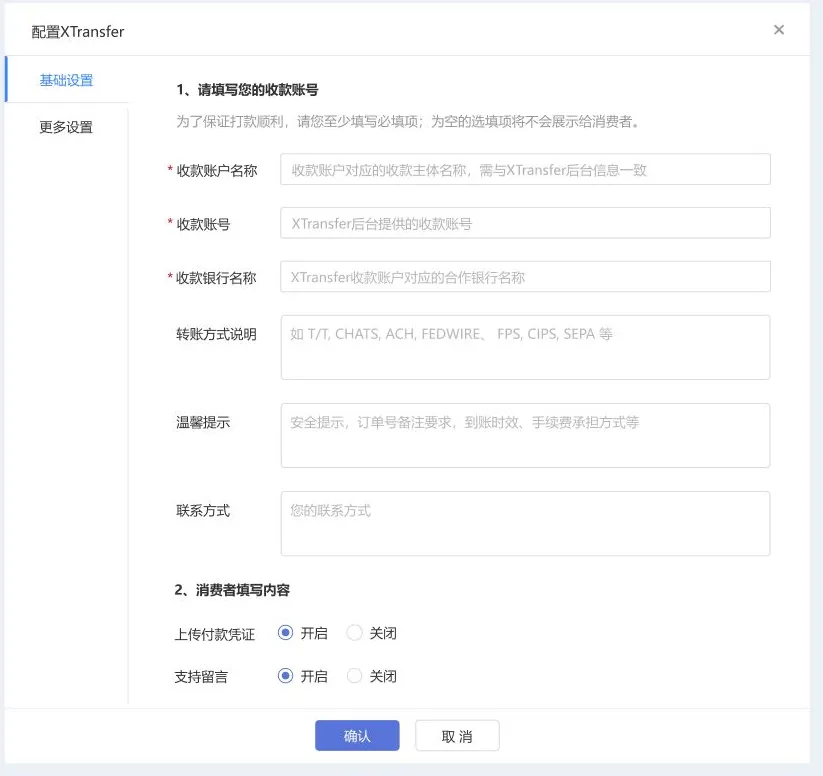The width and height of the screenshot is (823, 776).
Task: Select the 收款银行名称 input field
Action: (525, 276)
